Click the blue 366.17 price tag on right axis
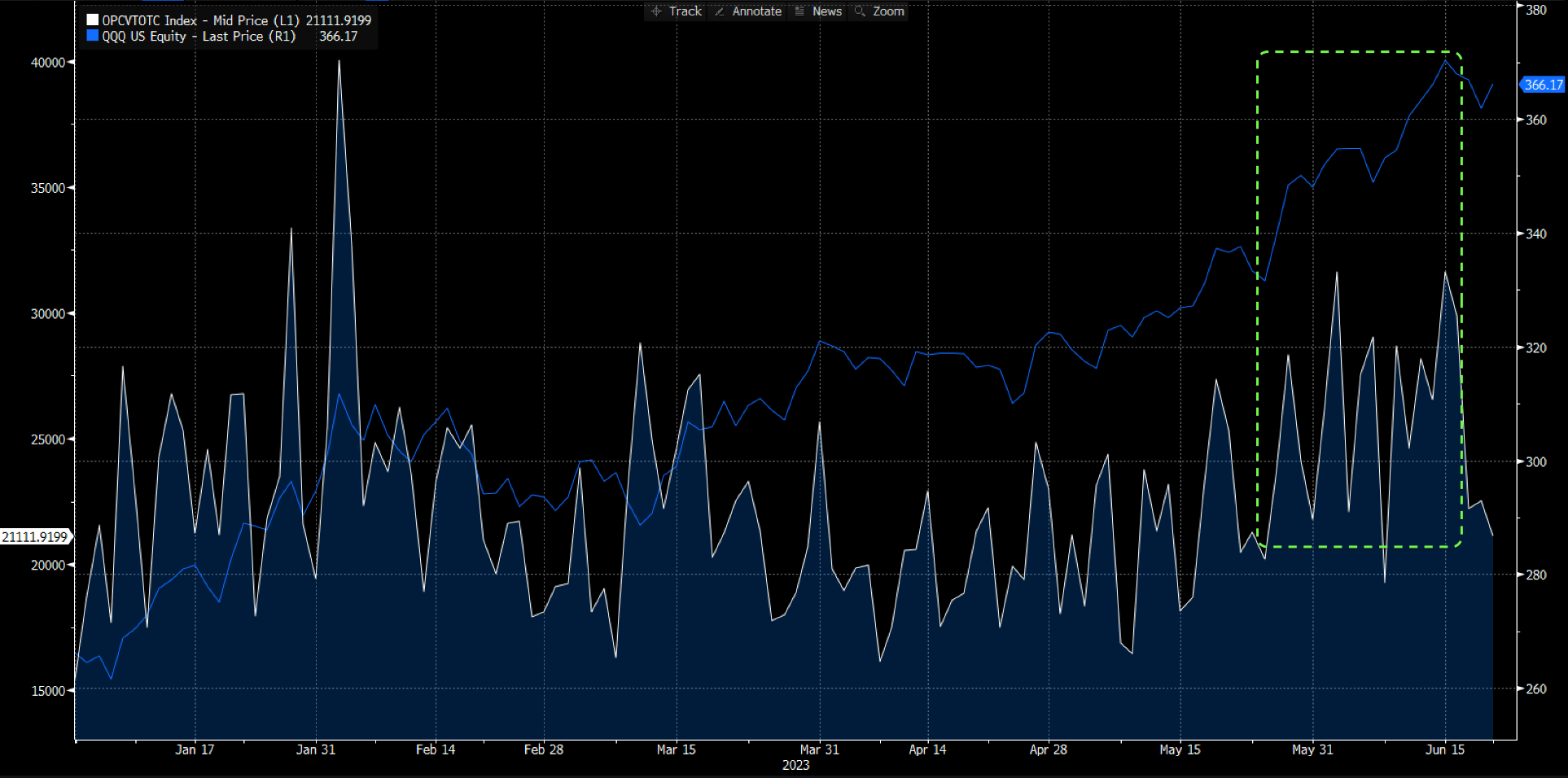The width and height of the screenshot is (1568, 778). 1543,85
